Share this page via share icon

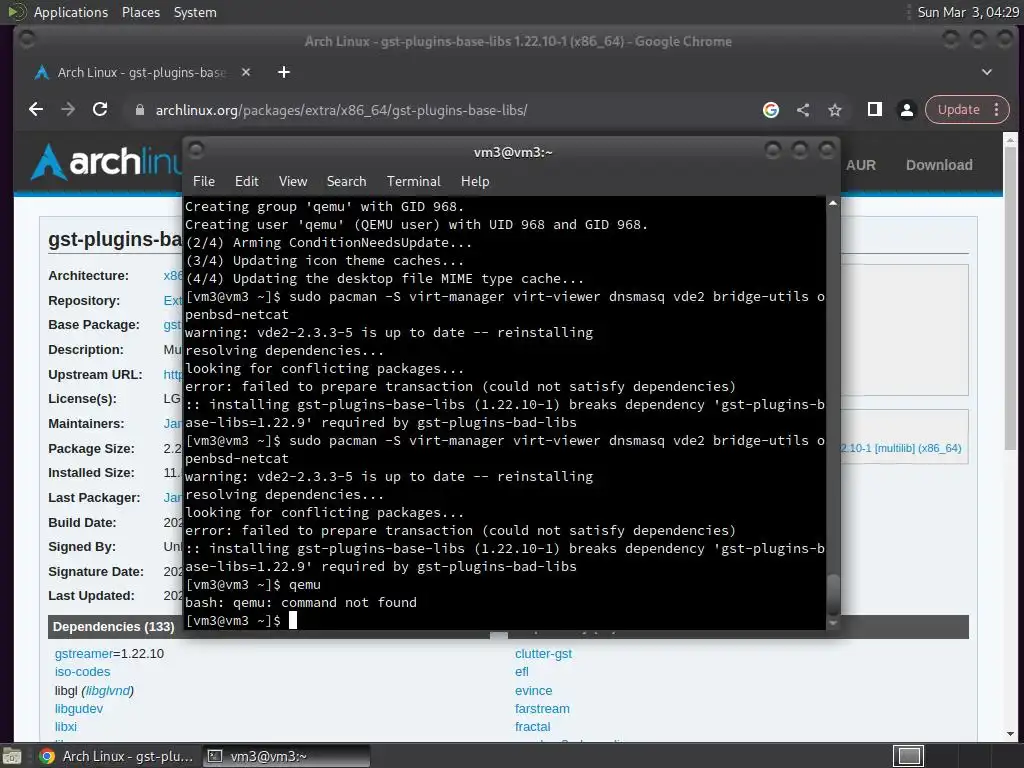click(x=803, y=110)
